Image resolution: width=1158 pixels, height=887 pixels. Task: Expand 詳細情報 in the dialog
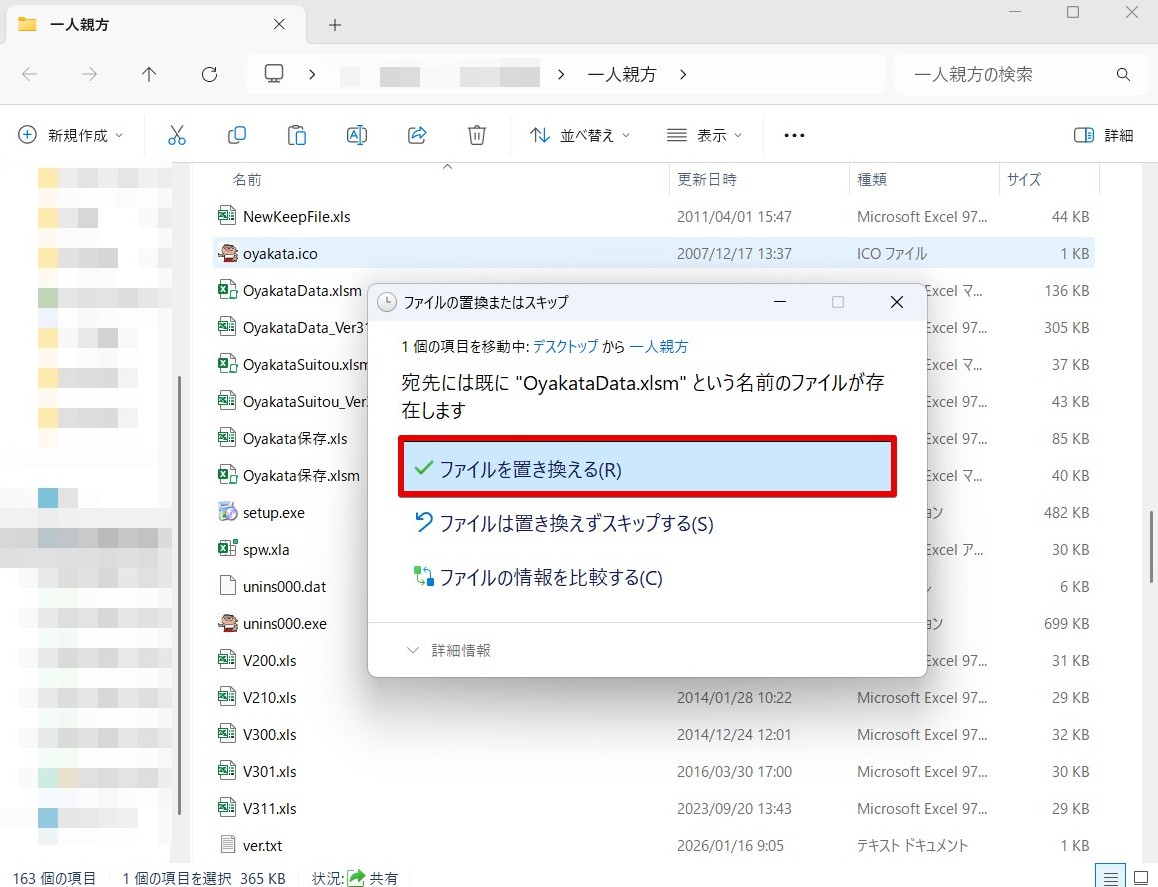[x=450, y=650]
